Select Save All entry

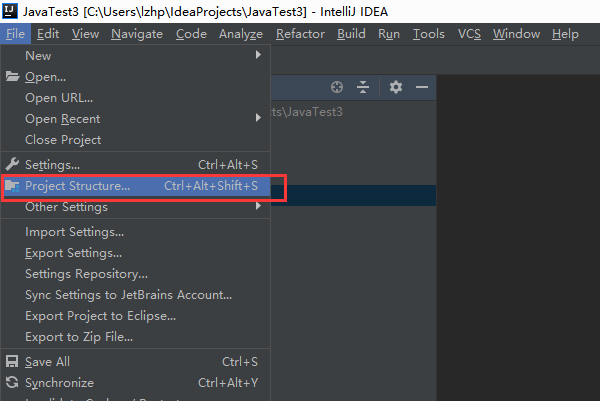(x=135, y=362)
